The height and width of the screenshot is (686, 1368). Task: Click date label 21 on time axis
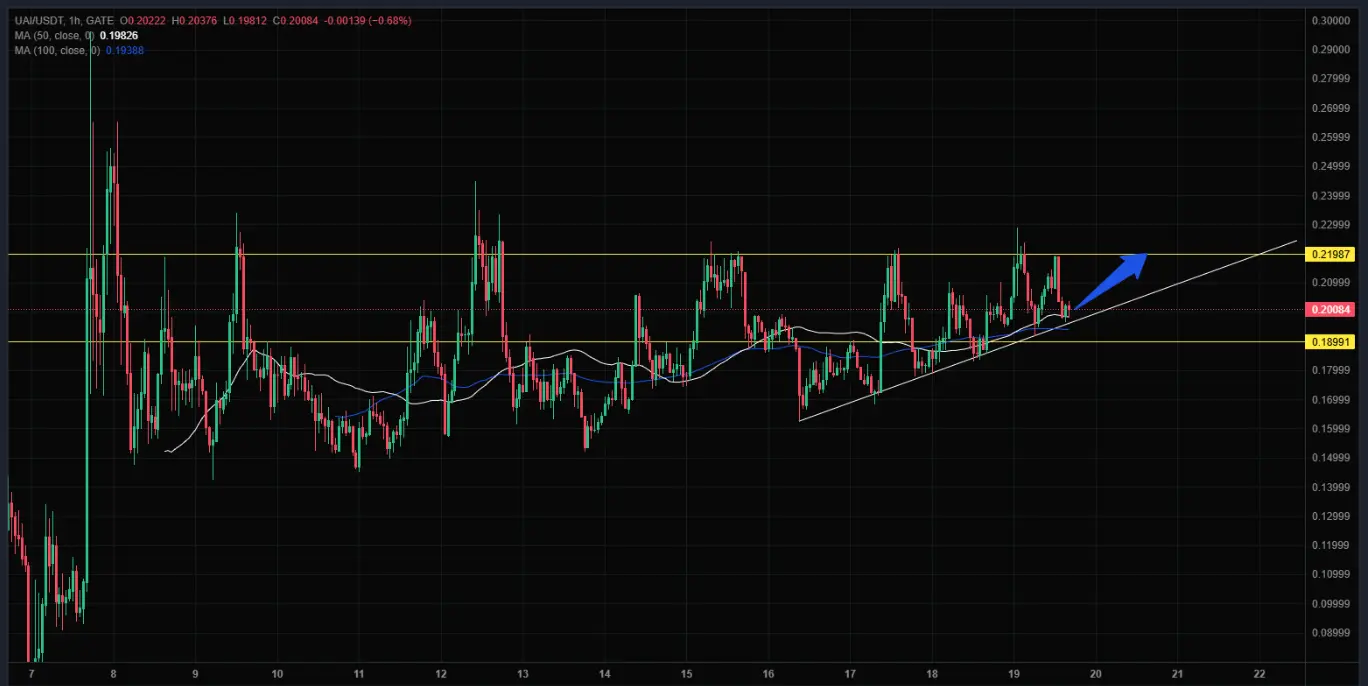(x=1177, y=673)
